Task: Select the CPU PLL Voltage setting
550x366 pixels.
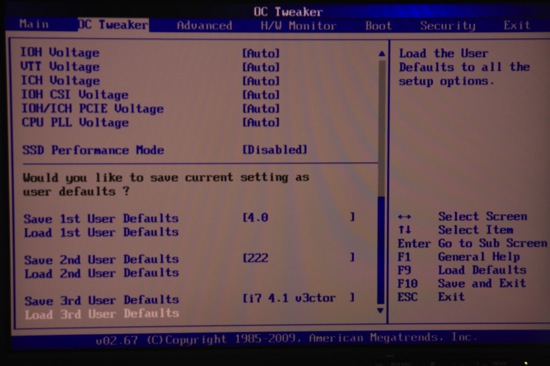Action: click(75, 122)
